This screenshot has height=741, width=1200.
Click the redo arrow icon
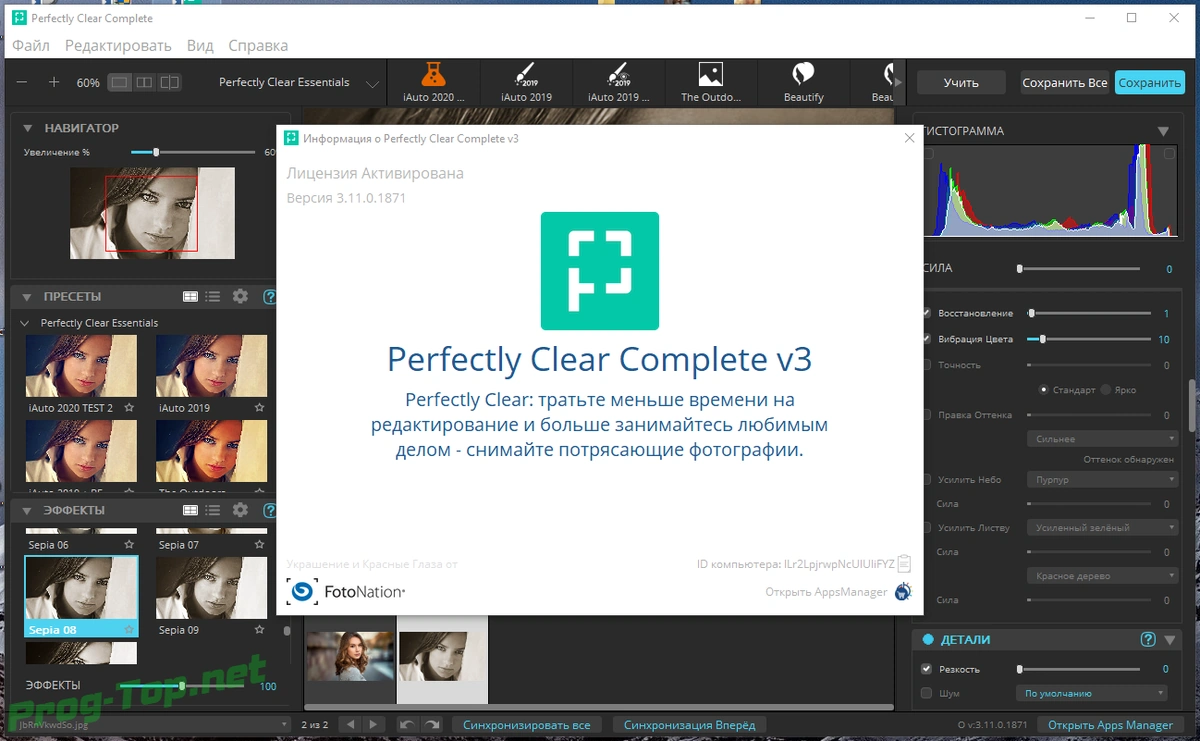coord(432,724)
